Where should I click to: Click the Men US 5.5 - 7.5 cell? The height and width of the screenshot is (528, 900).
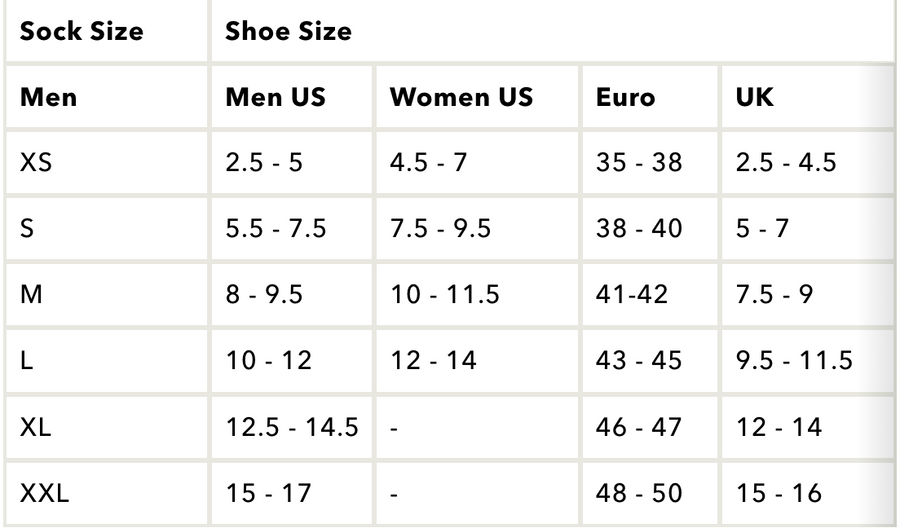click(292, 228)
